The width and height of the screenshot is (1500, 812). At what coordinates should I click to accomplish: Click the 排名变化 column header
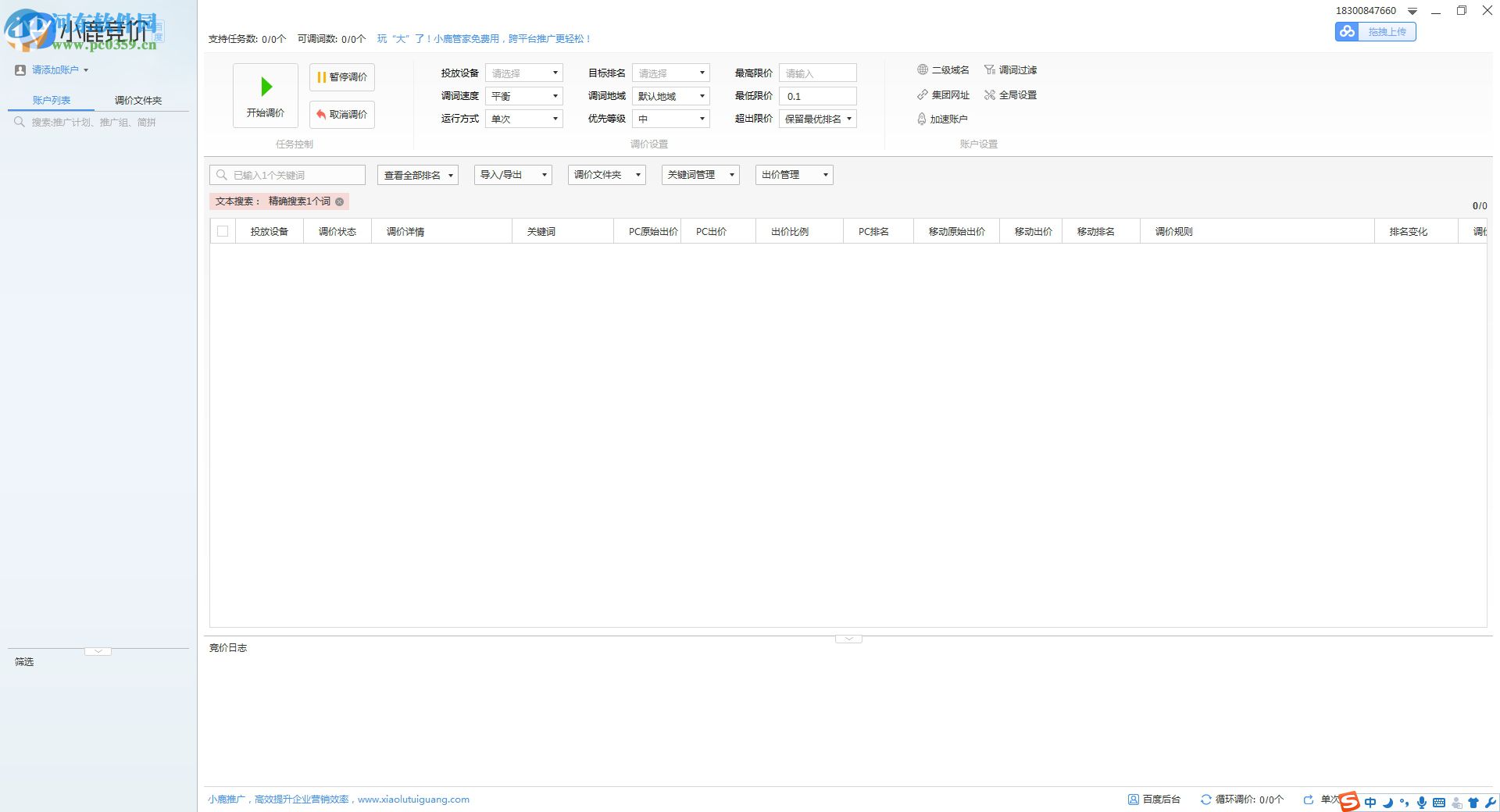tap(1416, 231)
